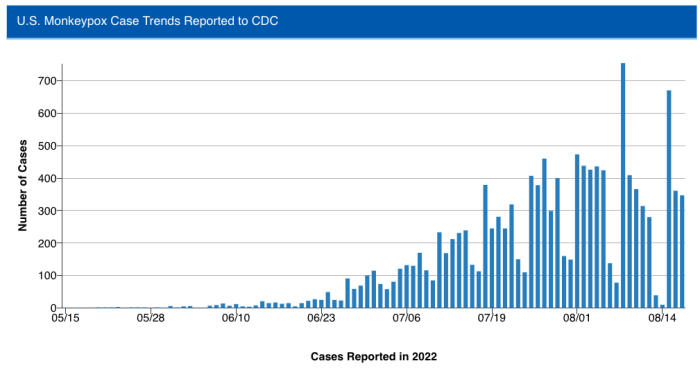This screenshot has height=370, width=700.
Task: Click the 600 y-axis label
Action: 47,113
